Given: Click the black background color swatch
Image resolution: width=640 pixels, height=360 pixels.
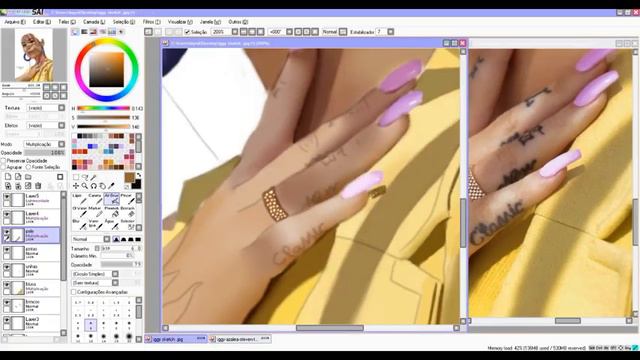Looking at the screenshot, I should (136, 184).
